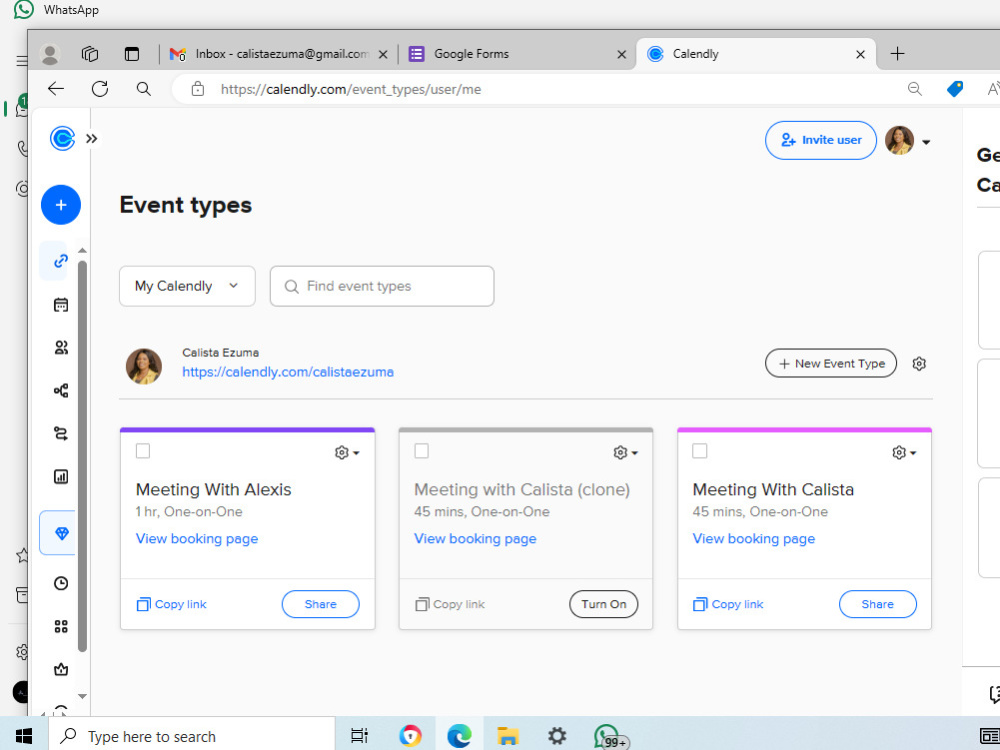Click the diamond Upgrade plan icon
This screenshot has width=1000, height=750.
pyautogui.click(x=61, y=533)
